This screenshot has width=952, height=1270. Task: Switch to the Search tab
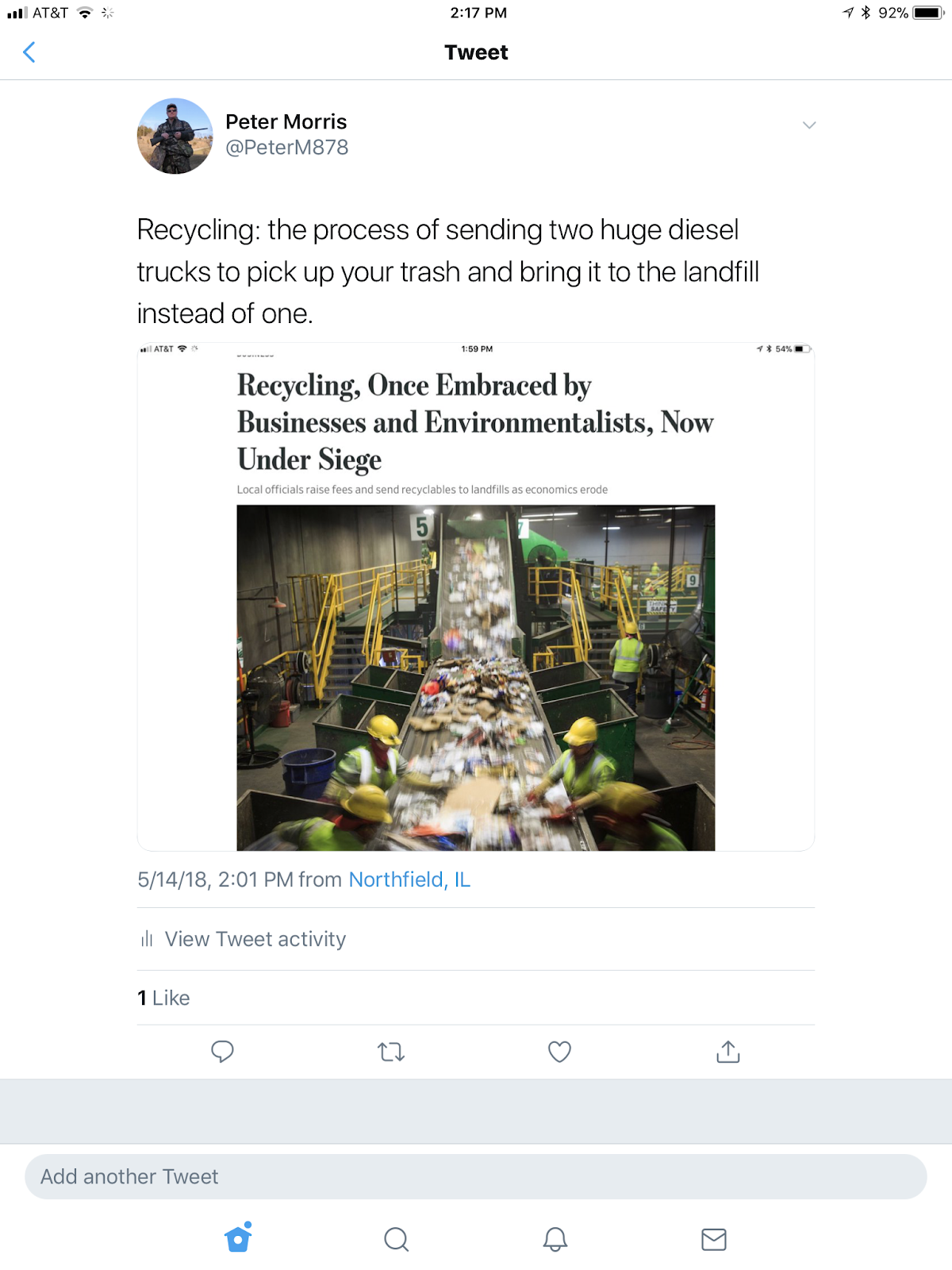[396, 1239]
